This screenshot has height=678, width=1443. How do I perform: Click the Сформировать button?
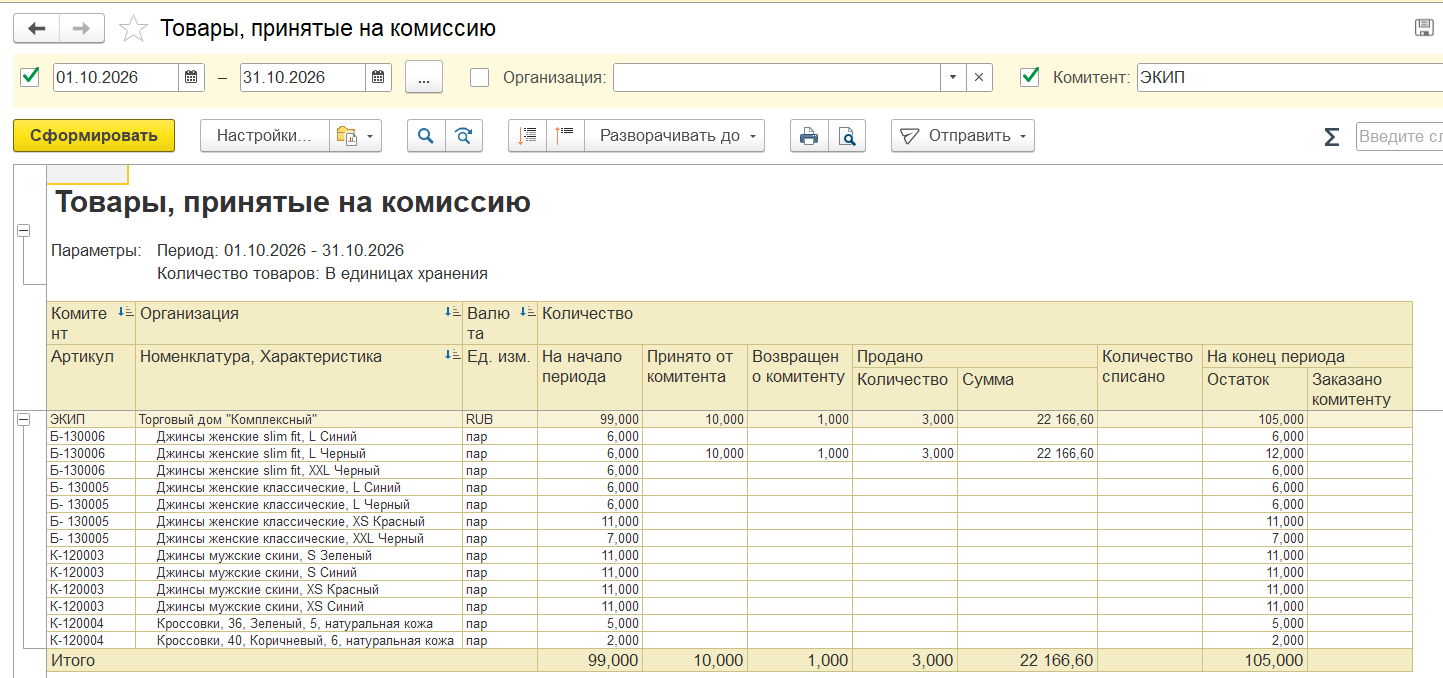[94, 136]
